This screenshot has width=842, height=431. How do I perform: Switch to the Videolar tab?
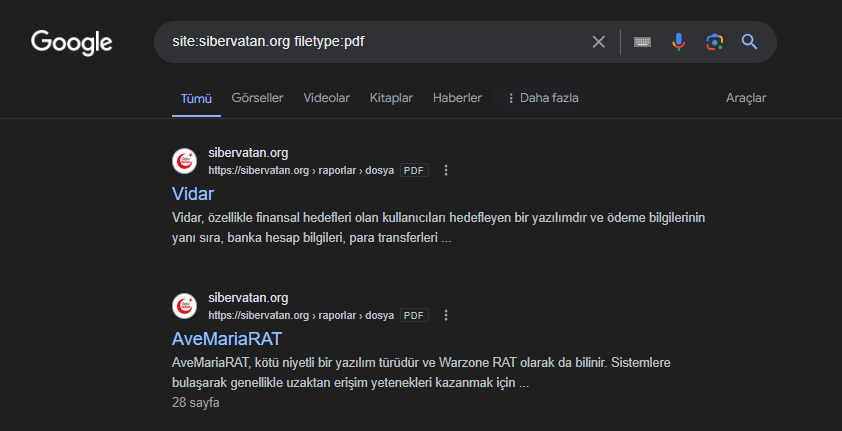click(326, 98)
